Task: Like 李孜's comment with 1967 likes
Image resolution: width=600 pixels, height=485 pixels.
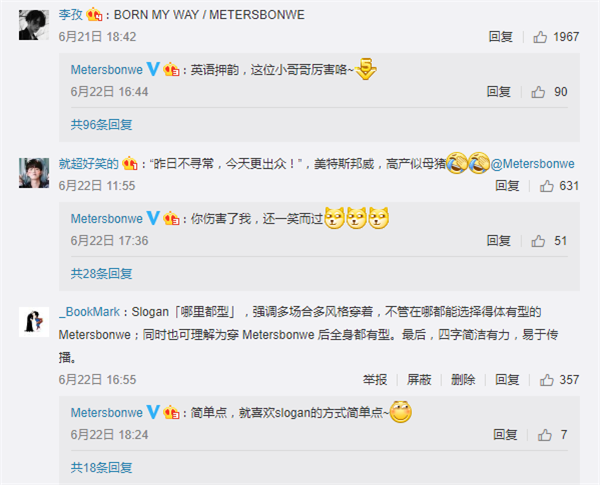Action: (x=540, y=37)
